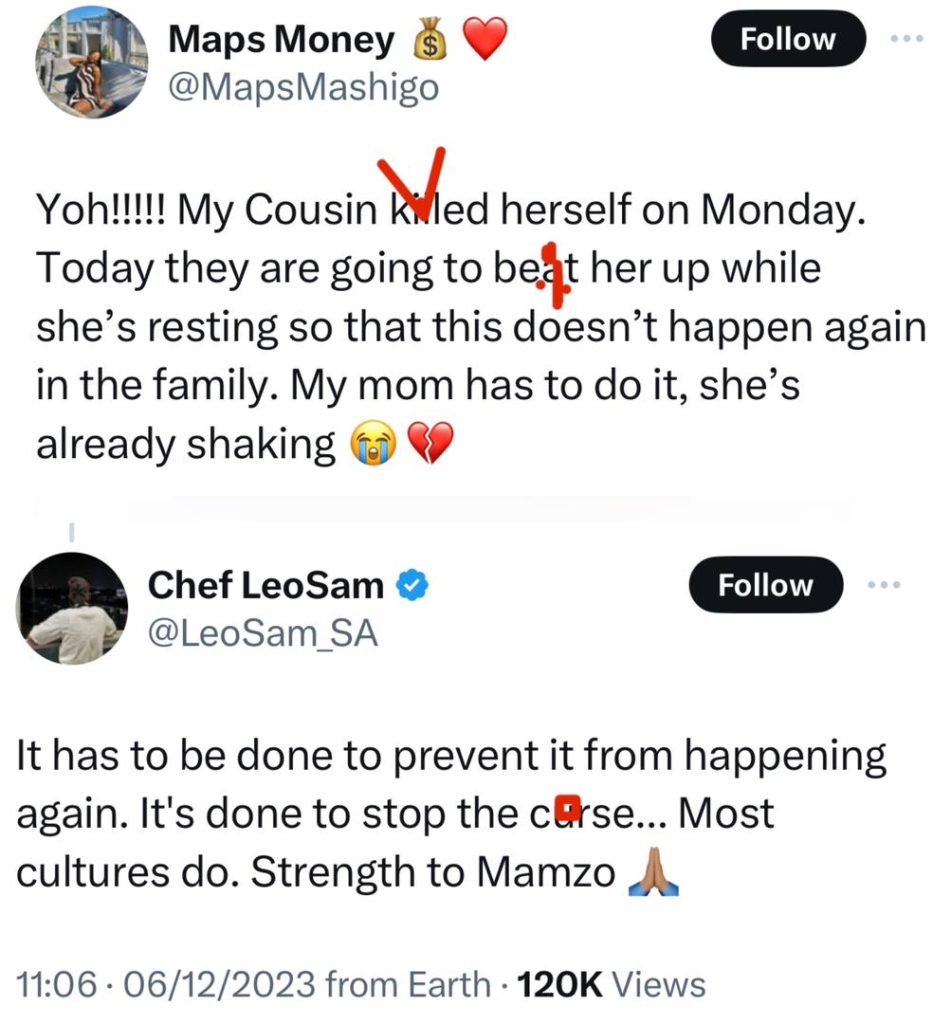This screenshot has height=1024, width=933.
Task: Open Chef LeoSam profile picture
Action: 69,606
